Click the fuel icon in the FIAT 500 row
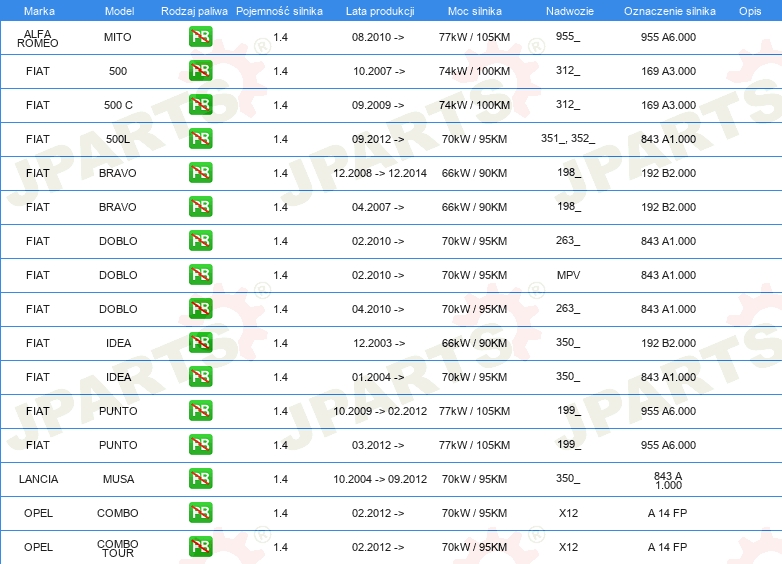 (x=200, y=71)
